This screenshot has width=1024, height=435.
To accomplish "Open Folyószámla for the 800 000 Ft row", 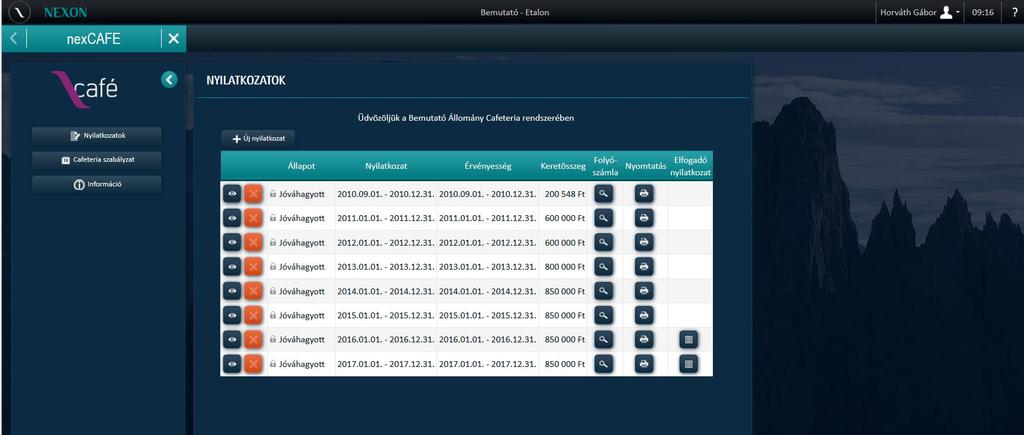I will click(603, 266).
